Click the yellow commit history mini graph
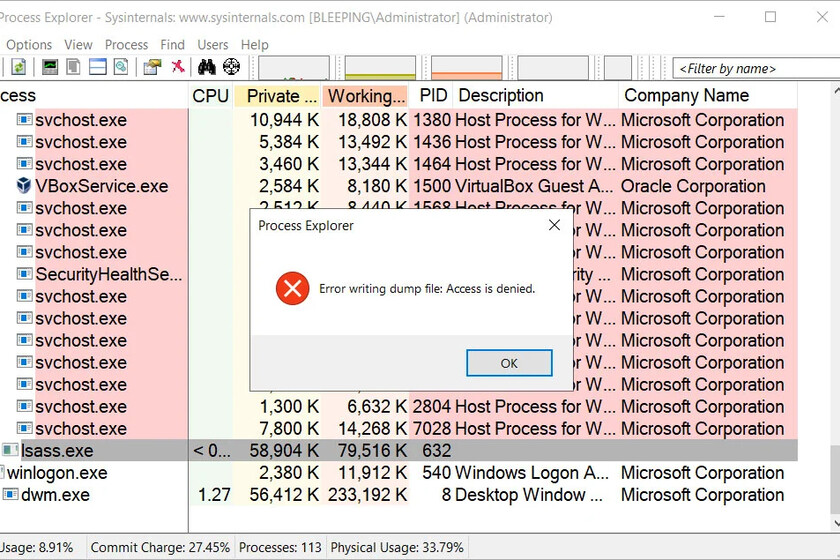Image resolution: width=840 pixels, height=560 pixels. coord(380,68)
